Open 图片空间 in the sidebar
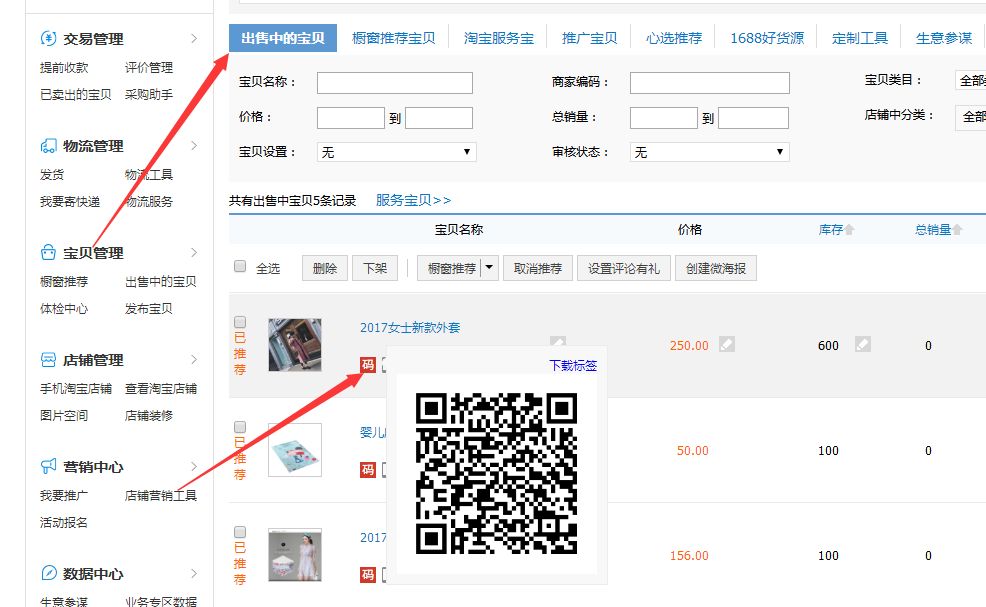The width and height of the screenshot is (986, 607). click(x=64, y=415)
